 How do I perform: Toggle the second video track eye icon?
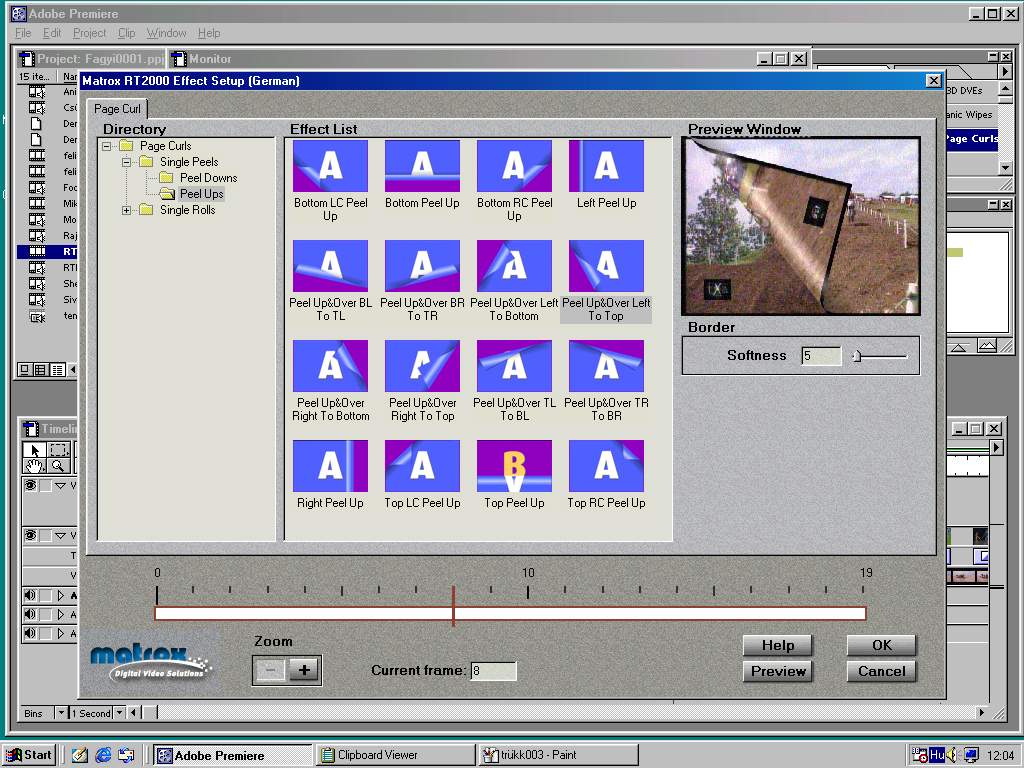point(30,536)
